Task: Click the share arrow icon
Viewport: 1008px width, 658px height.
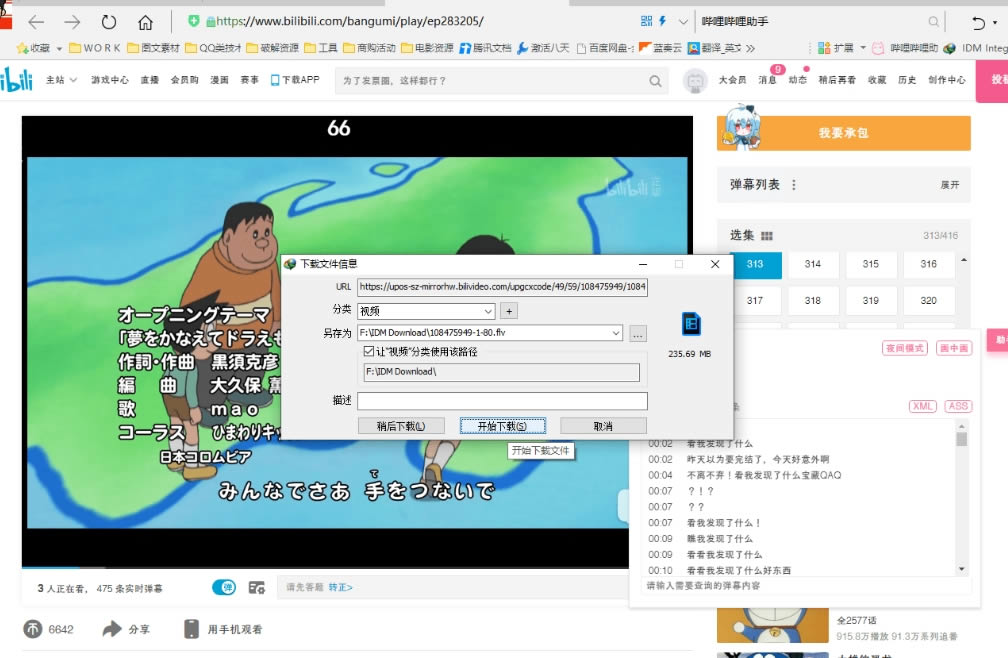Action: click(x=112, y=628)
